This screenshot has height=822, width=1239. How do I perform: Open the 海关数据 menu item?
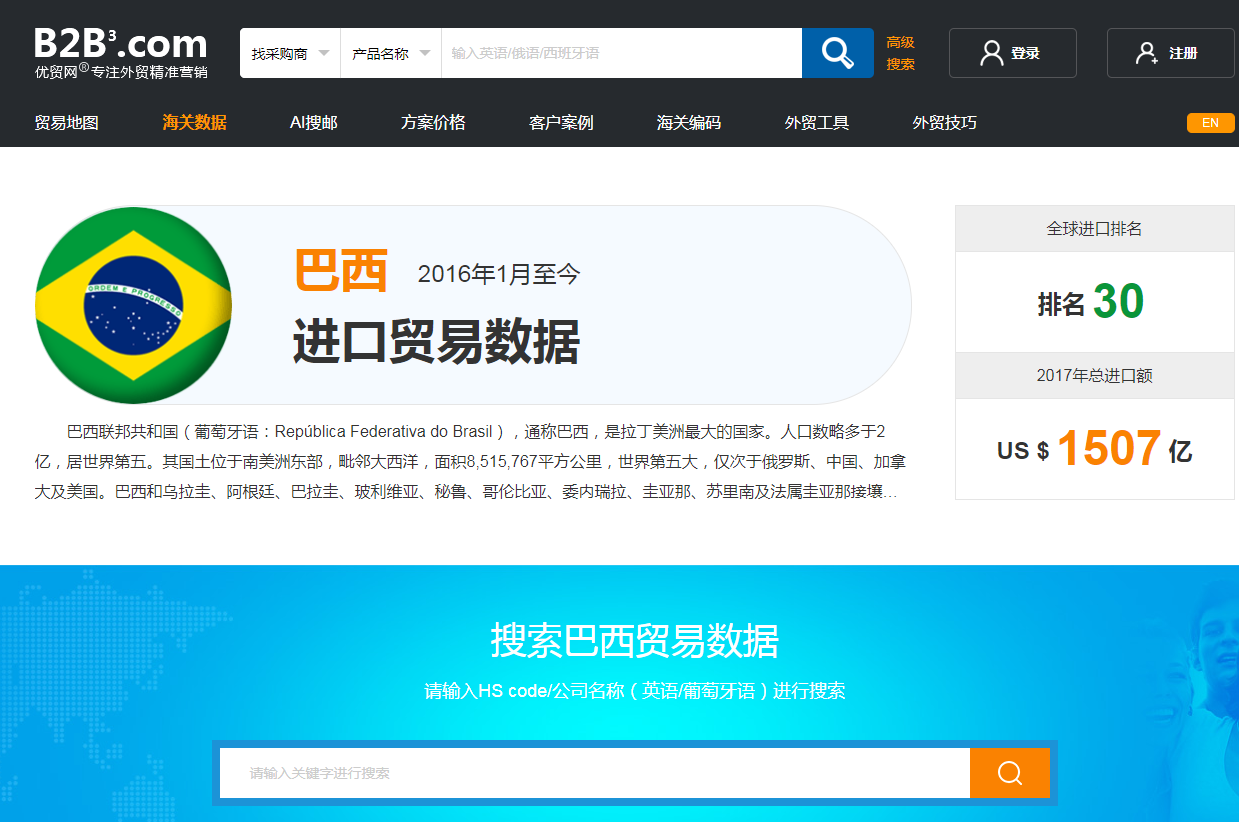pyautogui.click(x=195, y=123)
